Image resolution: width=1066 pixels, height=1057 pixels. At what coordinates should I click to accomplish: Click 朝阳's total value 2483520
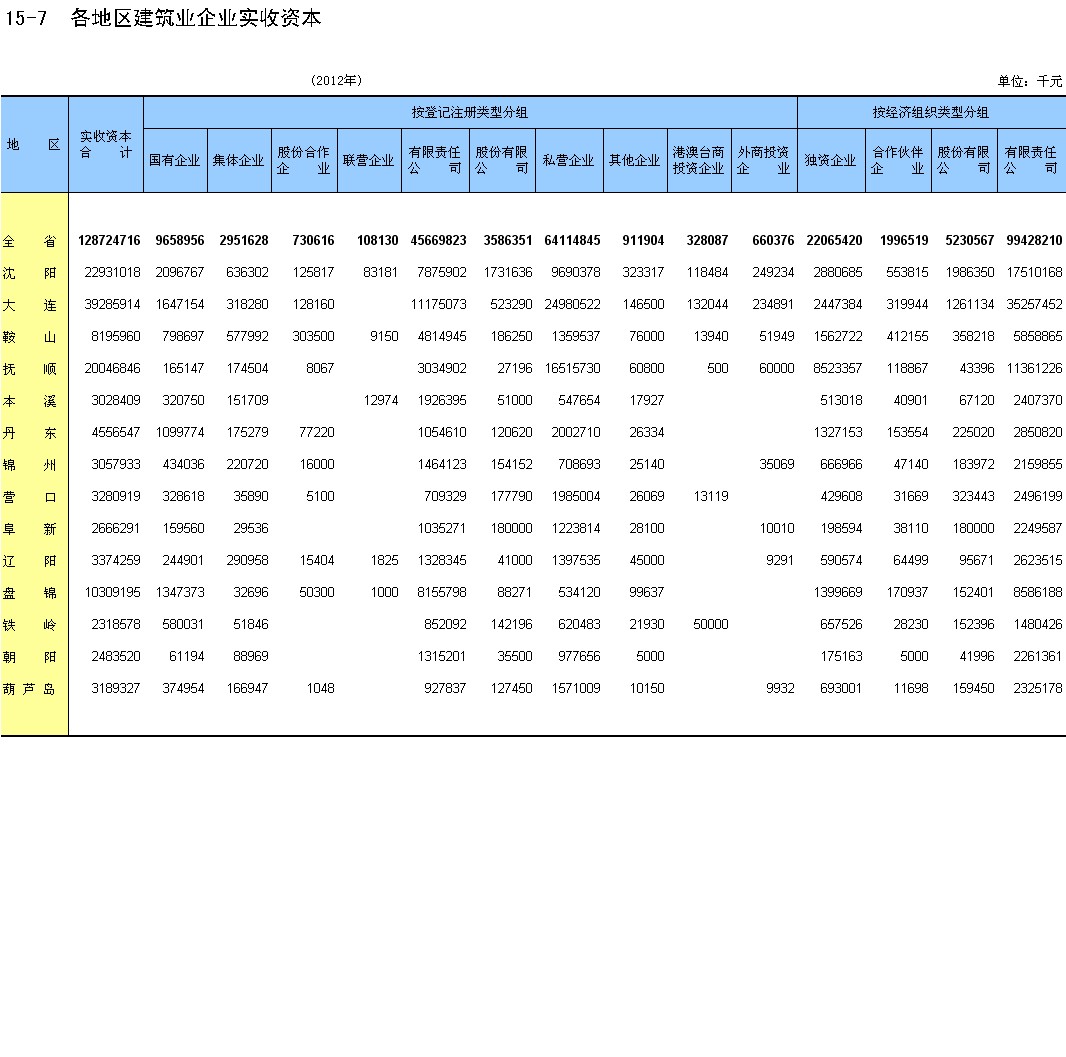[x=116, y=656]
